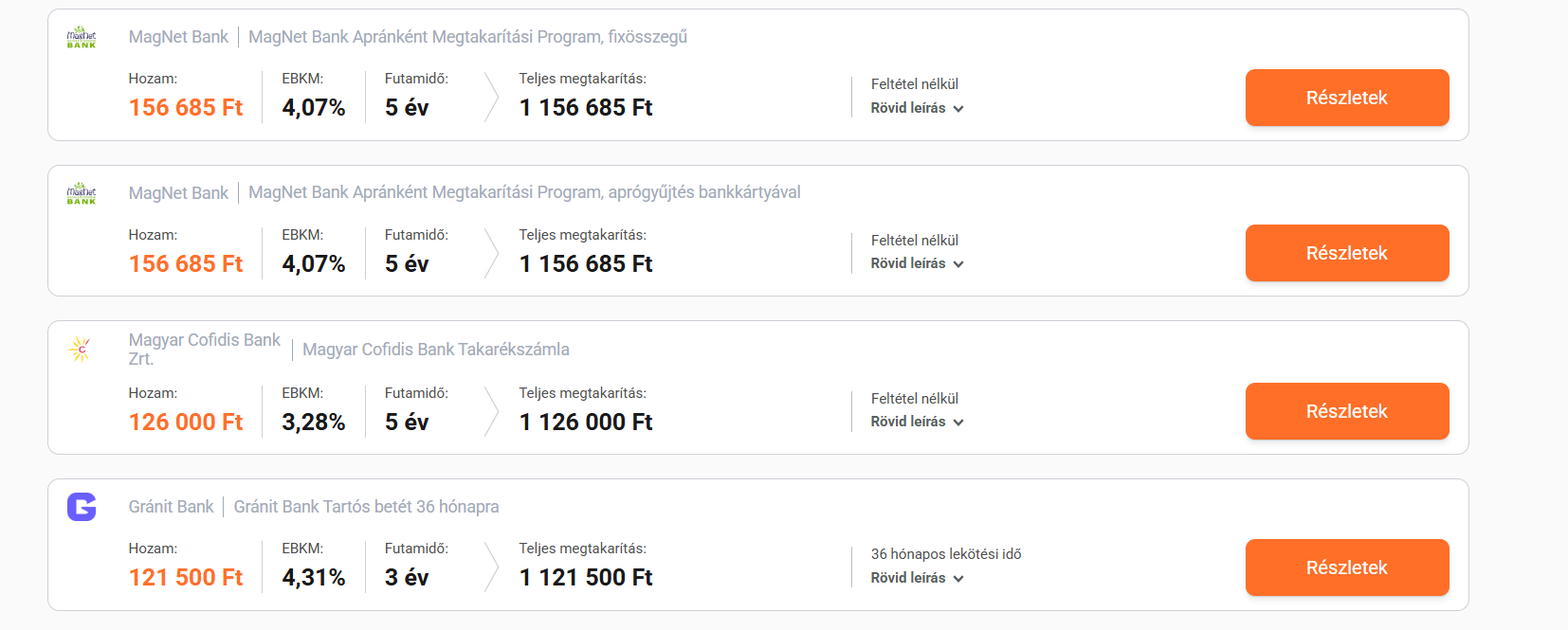
Task: Click the Magyar Cofidis Bank sun logo
Action: point(82,350)
